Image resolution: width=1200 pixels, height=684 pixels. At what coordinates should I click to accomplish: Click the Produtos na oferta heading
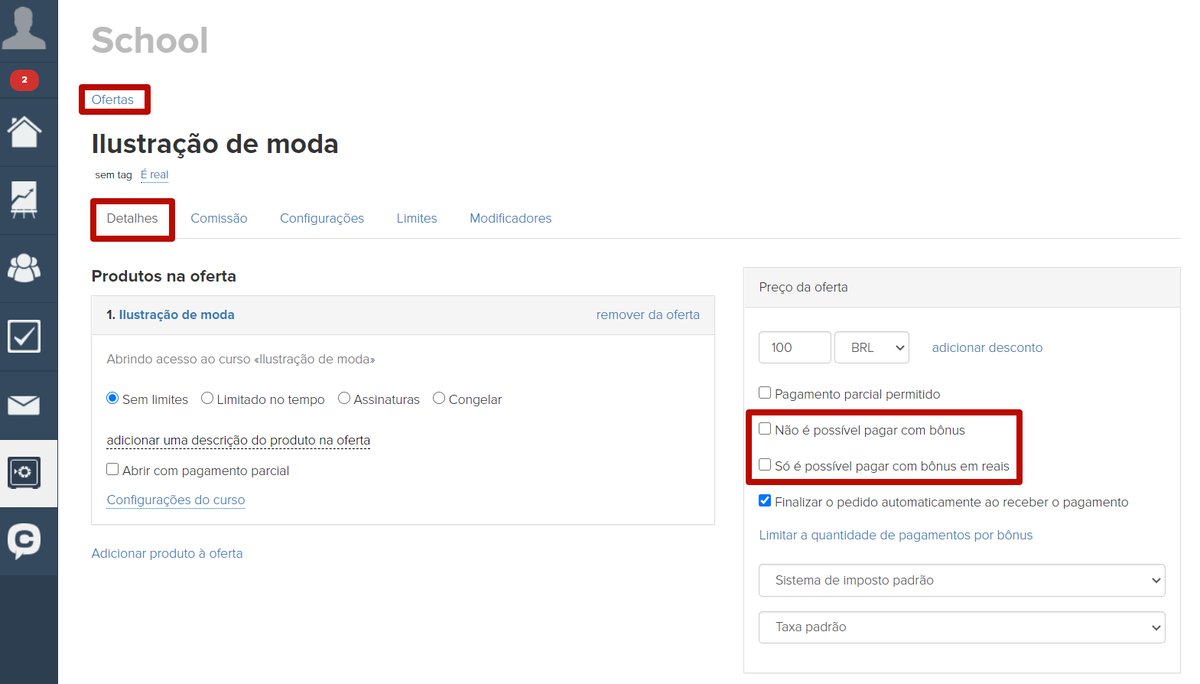tap(164, 276)
